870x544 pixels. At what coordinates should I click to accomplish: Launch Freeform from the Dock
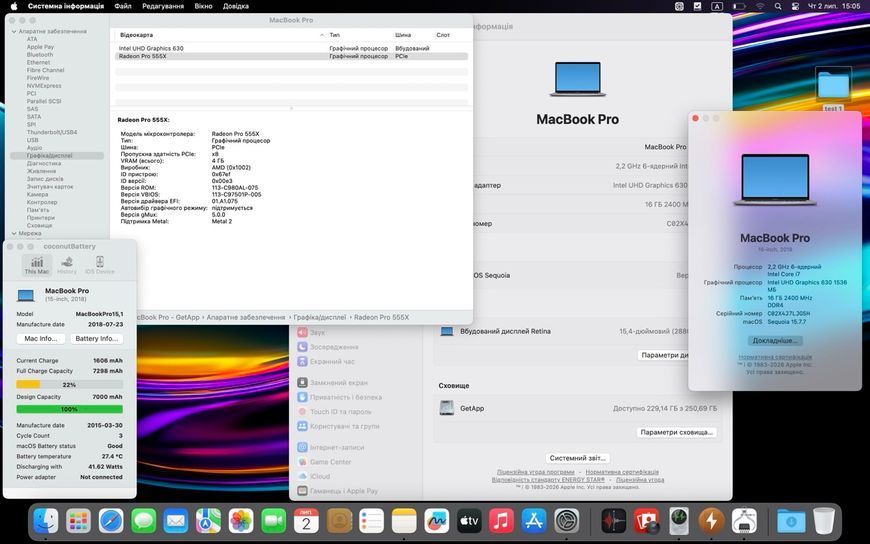coord(436,521)
